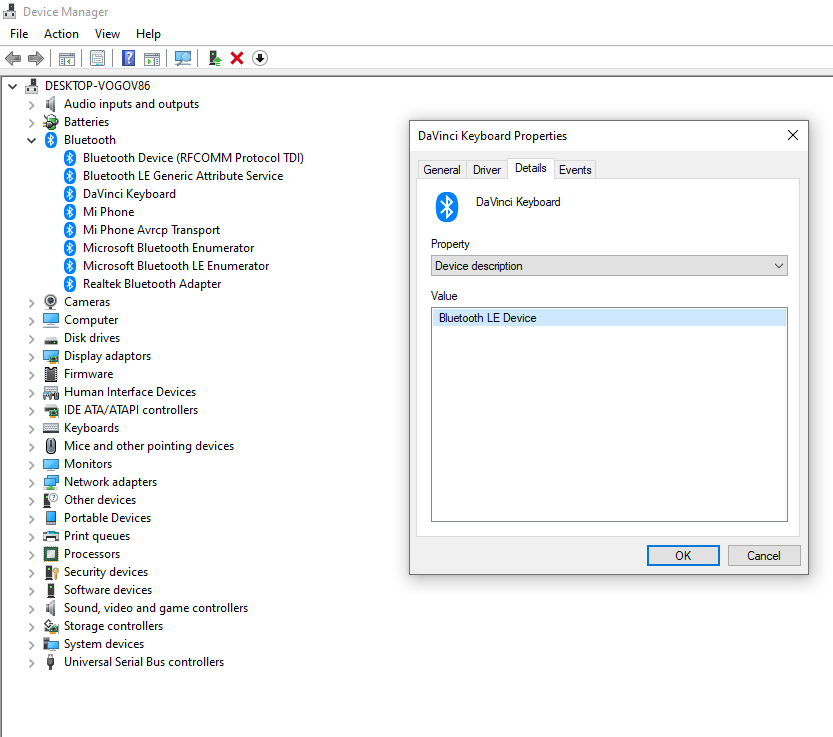Expand the System devices category
The width and height of the screenshot is (833, 737).
click(31, 645)
